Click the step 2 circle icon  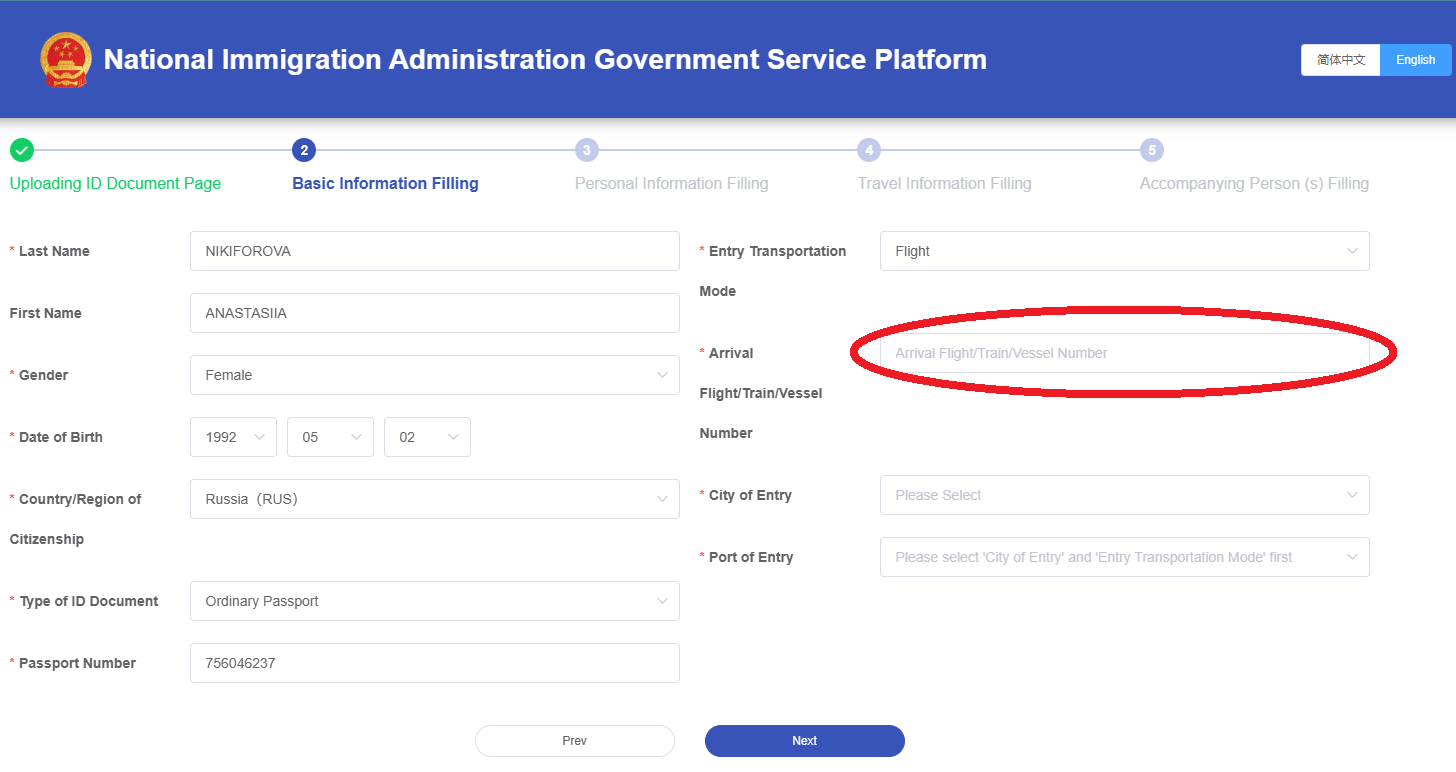tap(304, 151)
